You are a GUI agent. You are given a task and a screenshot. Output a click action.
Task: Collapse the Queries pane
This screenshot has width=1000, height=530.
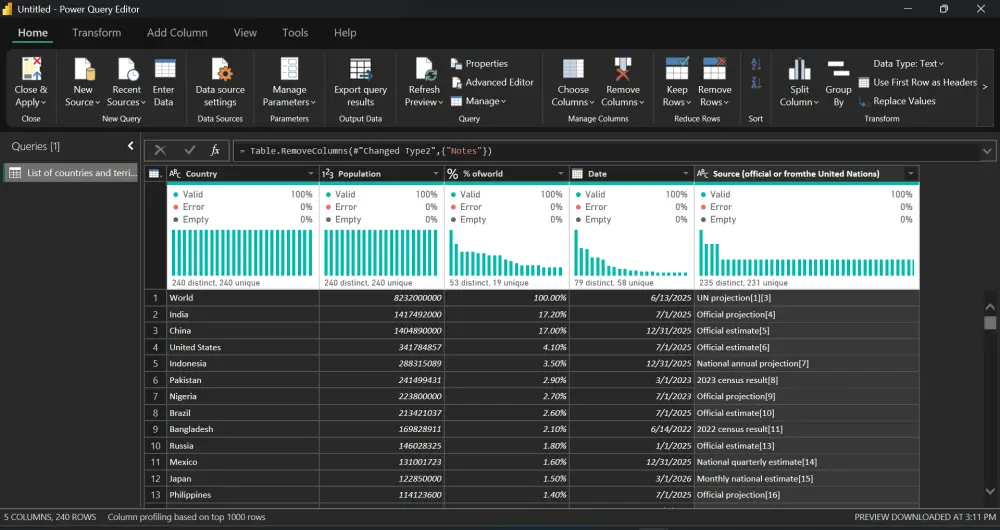coord(131,146)
